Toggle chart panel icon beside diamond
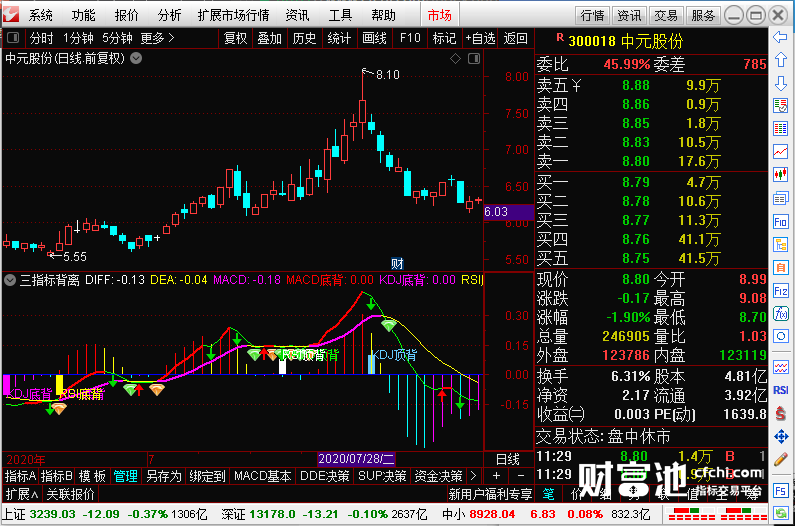795x526 pixels. pos(474,59)
